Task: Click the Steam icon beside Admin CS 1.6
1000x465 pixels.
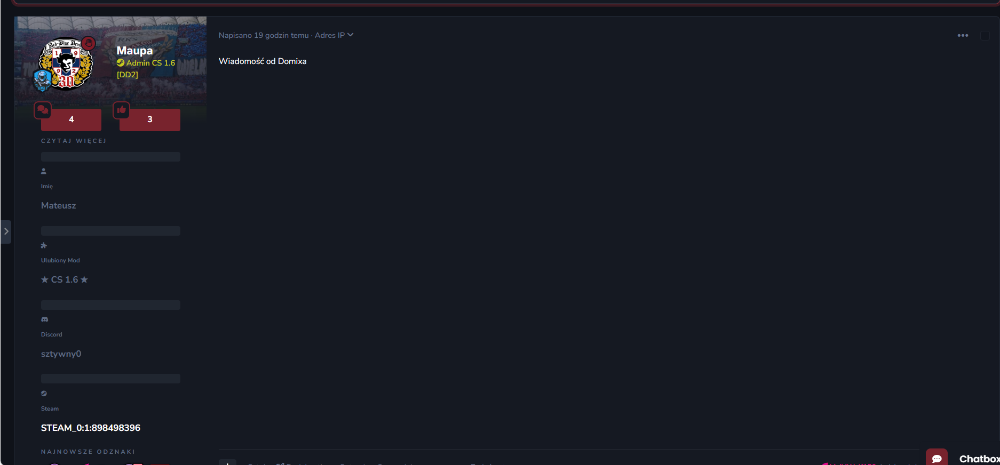Action: 120,63
